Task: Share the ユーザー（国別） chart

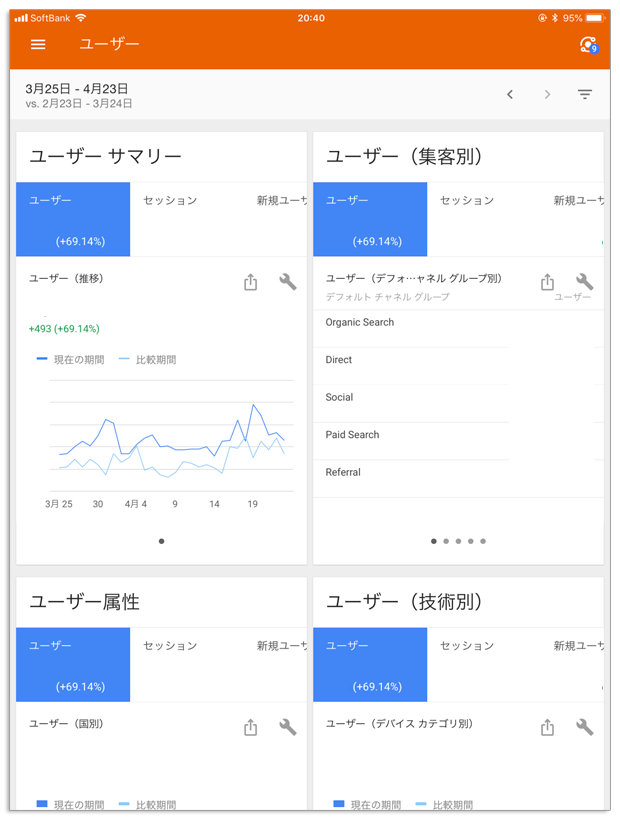Action: click(x=250, y=727)
